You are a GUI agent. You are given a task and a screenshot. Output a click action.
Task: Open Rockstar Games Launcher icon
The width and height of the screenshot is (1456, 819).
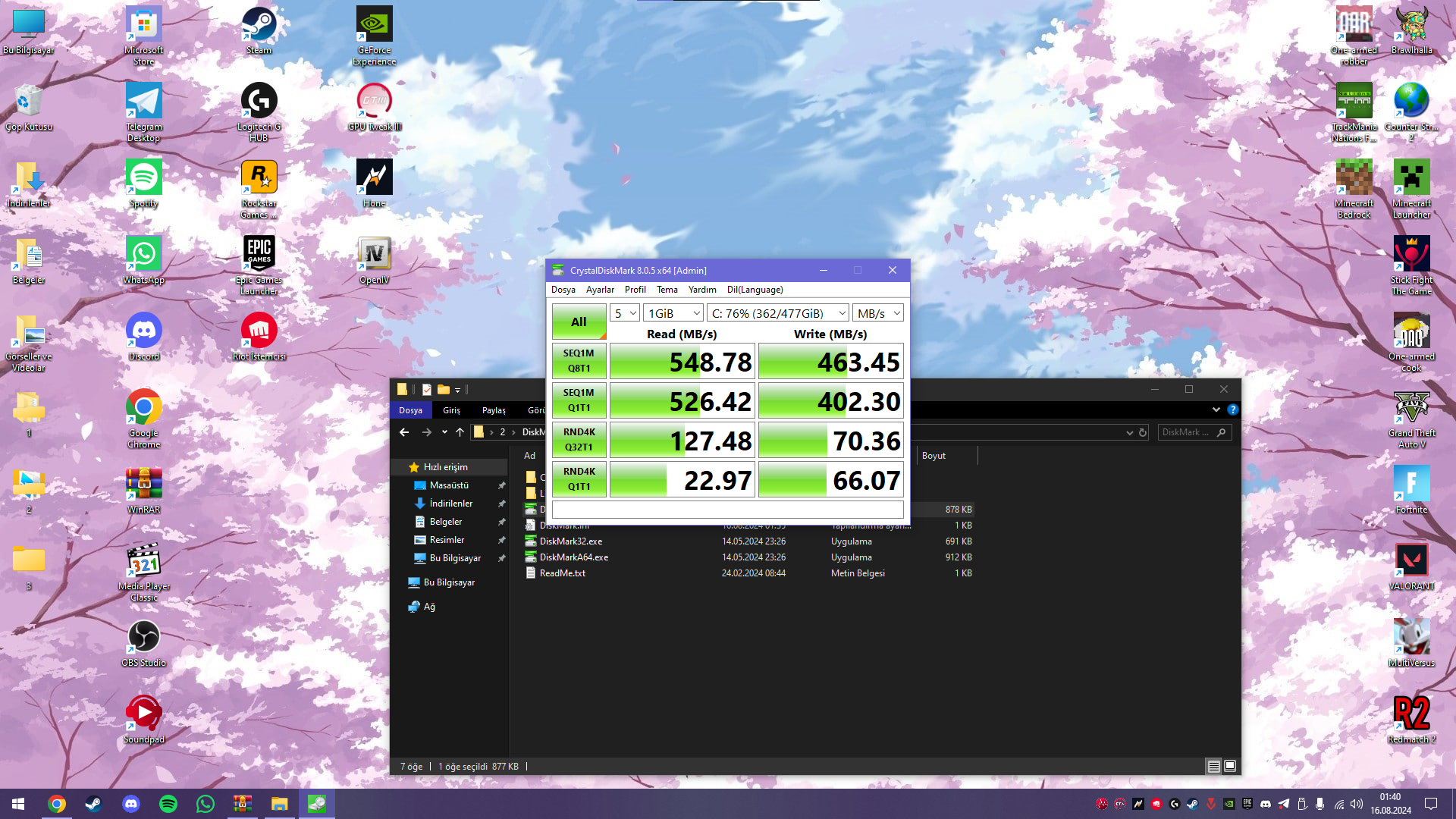259,189
